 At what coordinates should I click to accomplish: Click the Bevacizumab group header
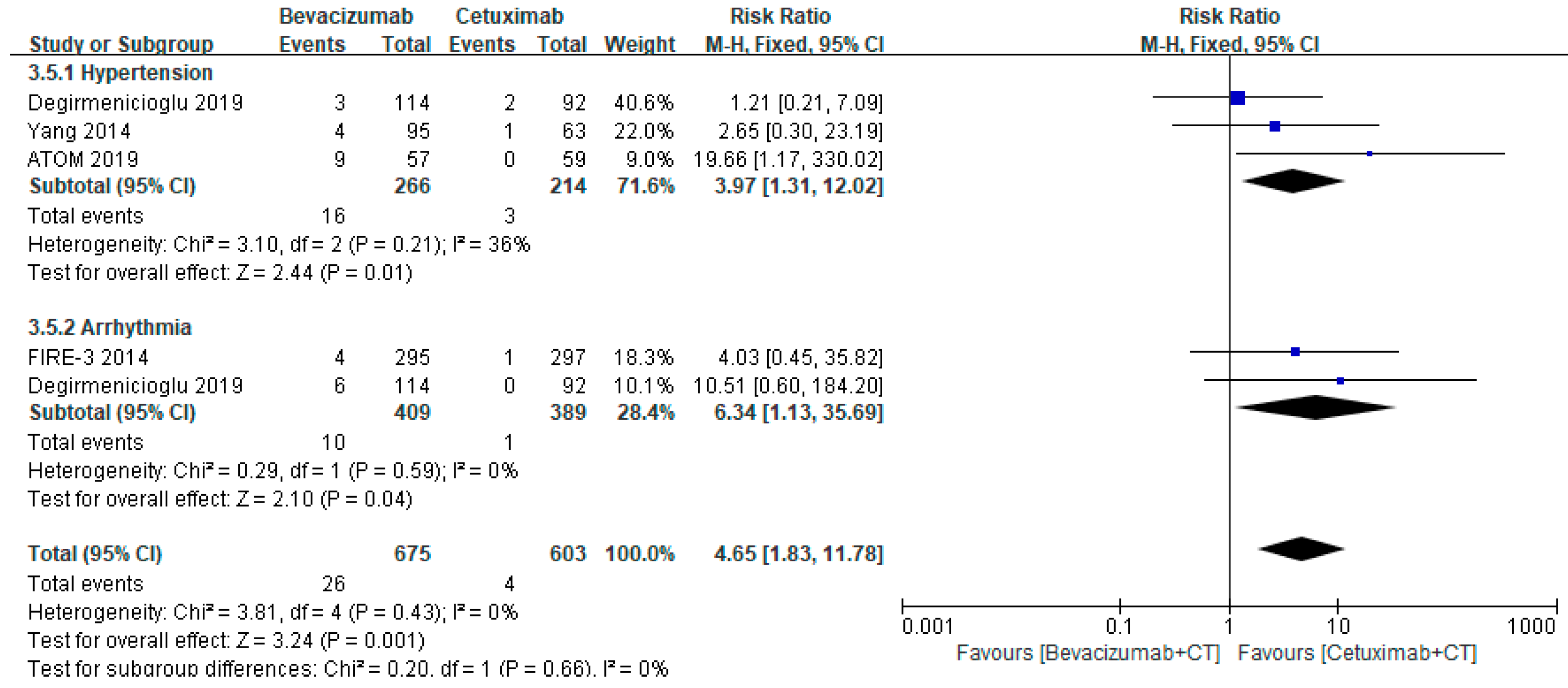click(346, 16)
